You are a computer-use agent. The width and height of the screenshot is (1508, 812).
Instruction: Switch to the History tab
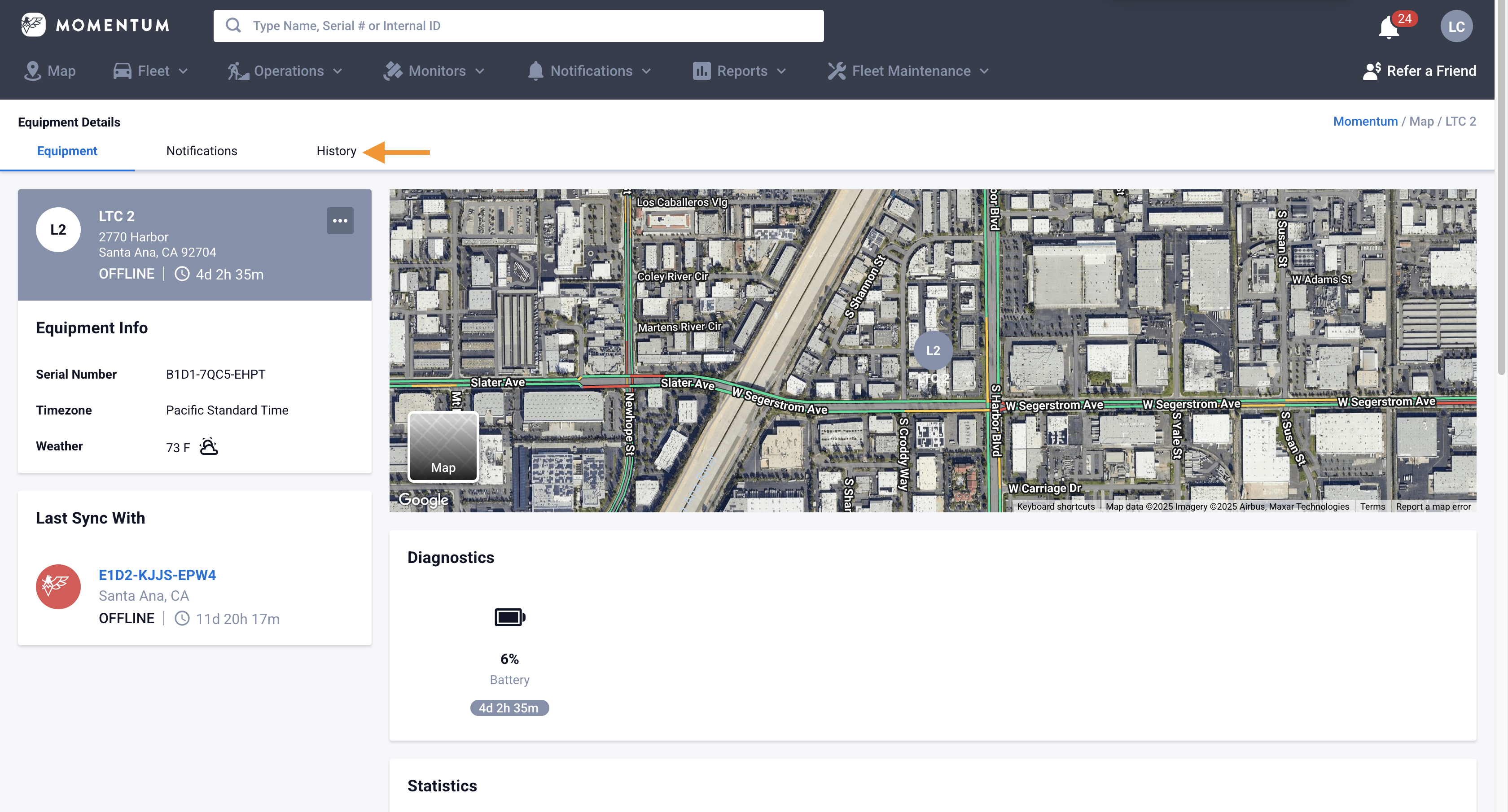click(x=336, y=151)
